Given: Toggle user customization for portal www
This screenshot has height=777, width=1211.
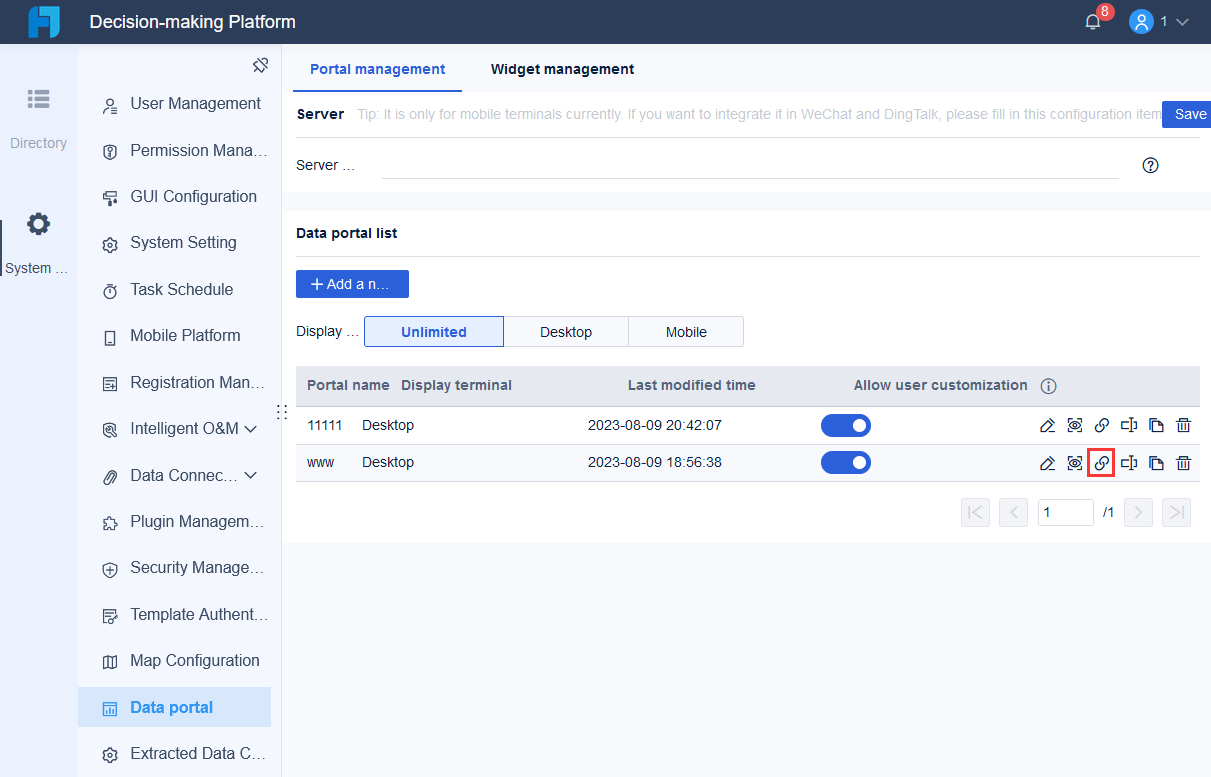Looking at the screenshot, I should pyautogui.click(x=846, y=463).
